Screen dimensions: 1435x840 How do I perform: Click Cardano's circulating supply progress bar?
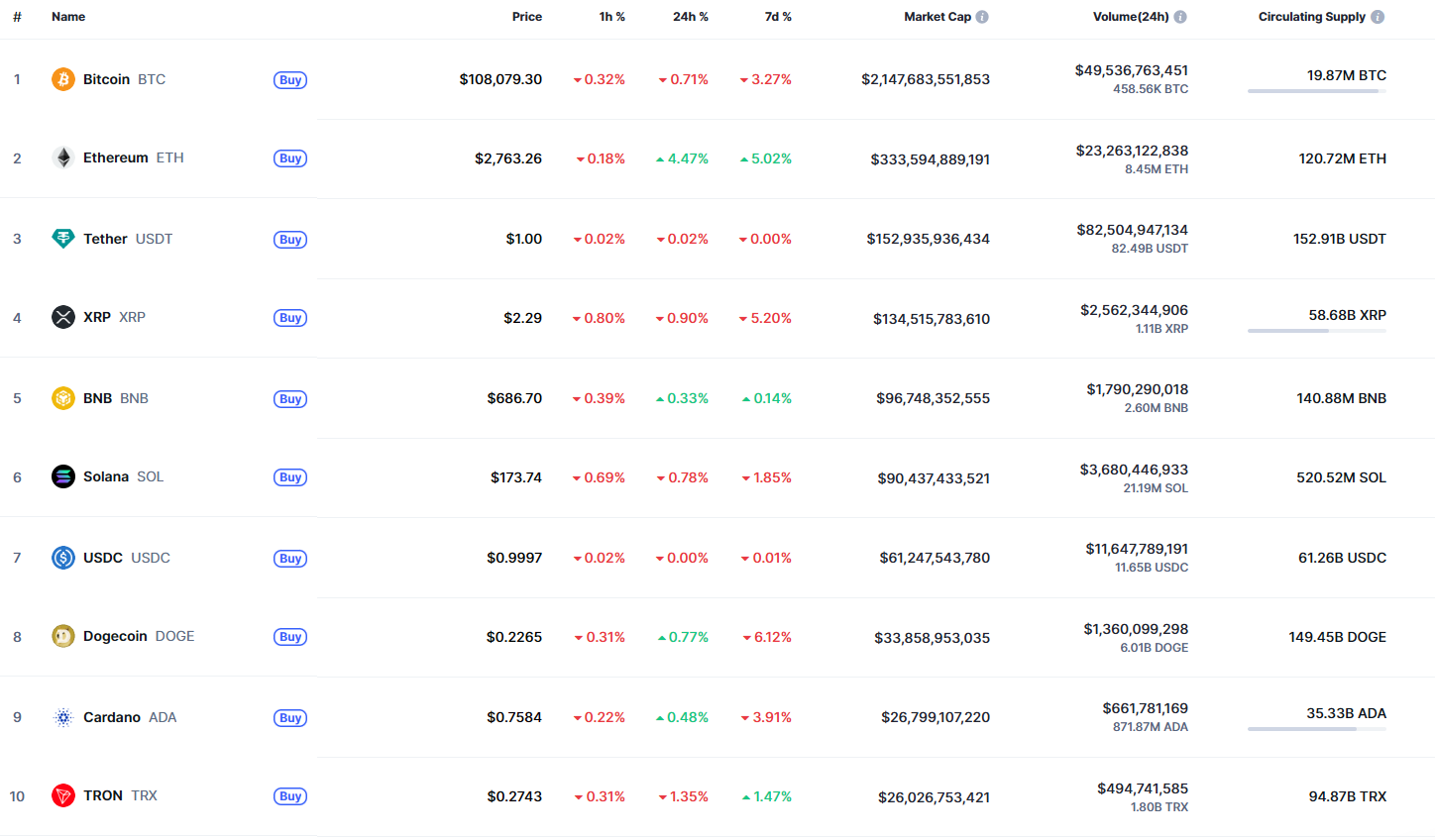pyautogui.click(x=1317, y=729)
